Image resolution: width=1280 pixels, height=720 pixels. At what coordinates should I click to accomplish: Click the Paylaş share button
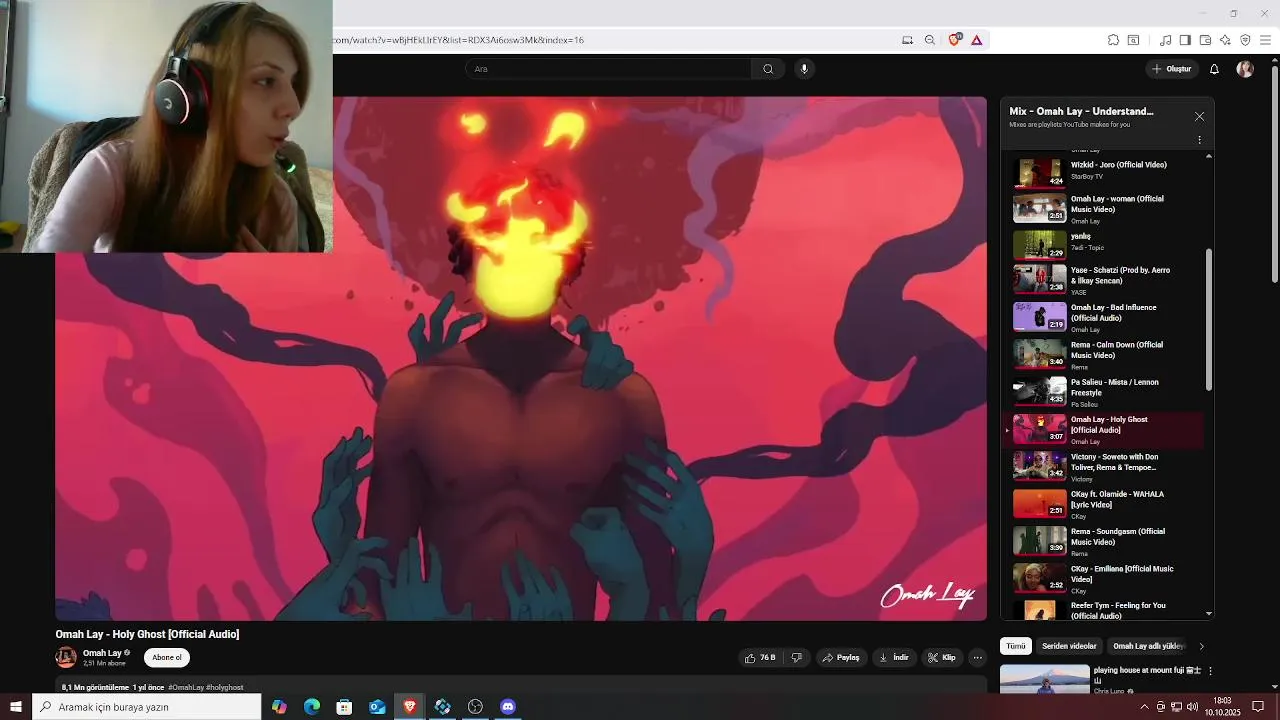(840, 658)
